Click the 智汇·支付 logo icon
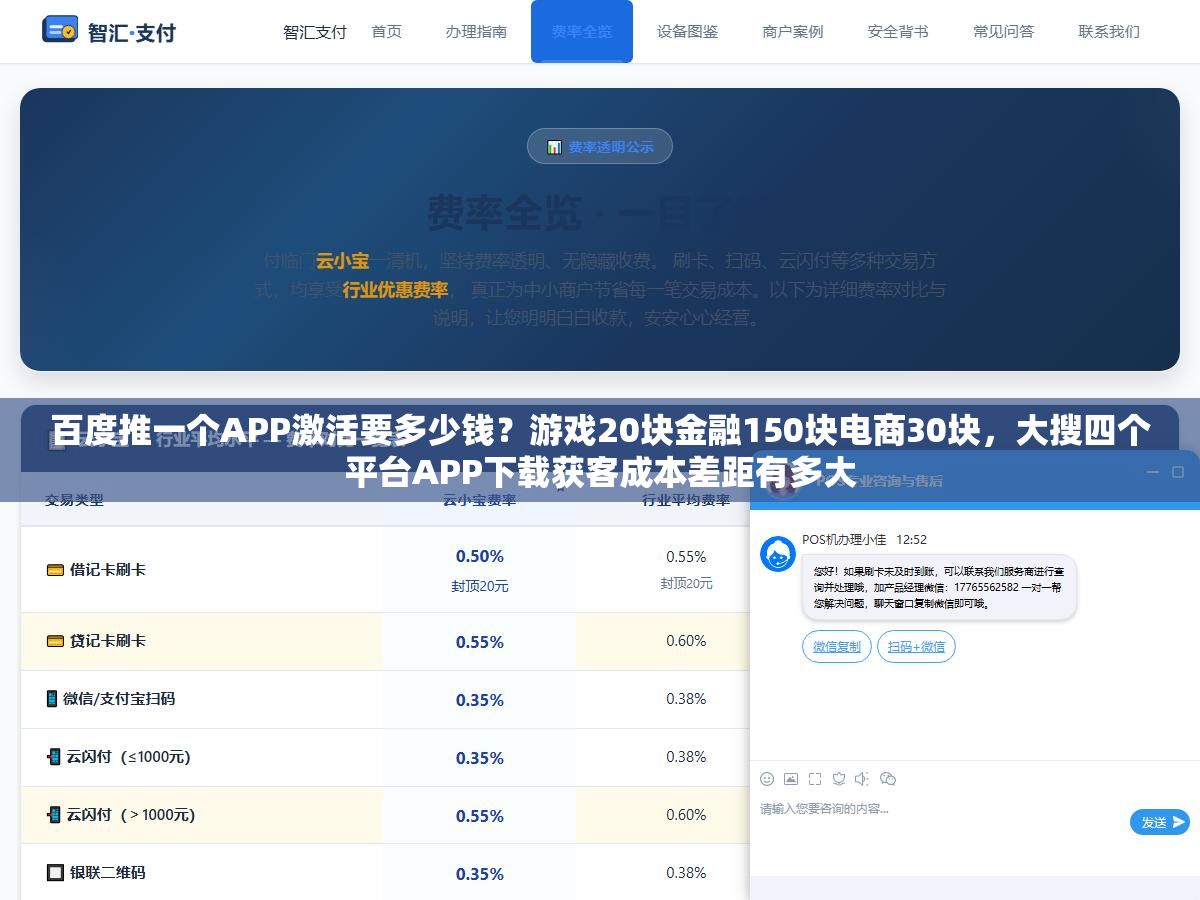The image size is (1200, 900). point(60,30)
